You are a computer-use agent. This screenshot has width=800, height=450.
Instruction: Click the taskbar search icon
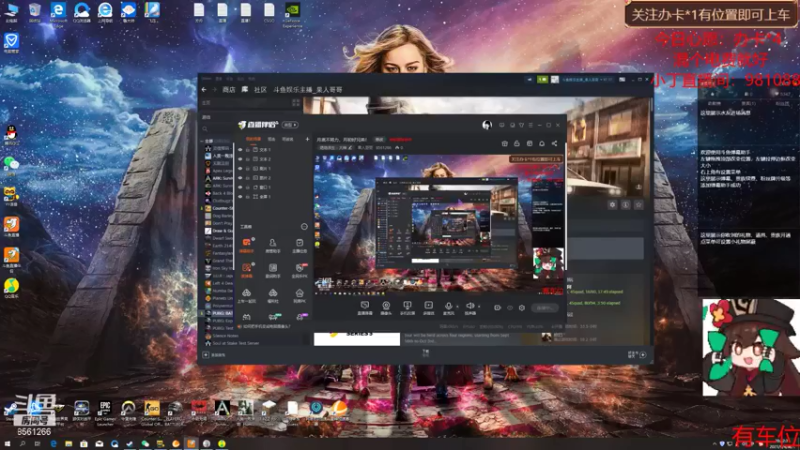tap(22, 444)
